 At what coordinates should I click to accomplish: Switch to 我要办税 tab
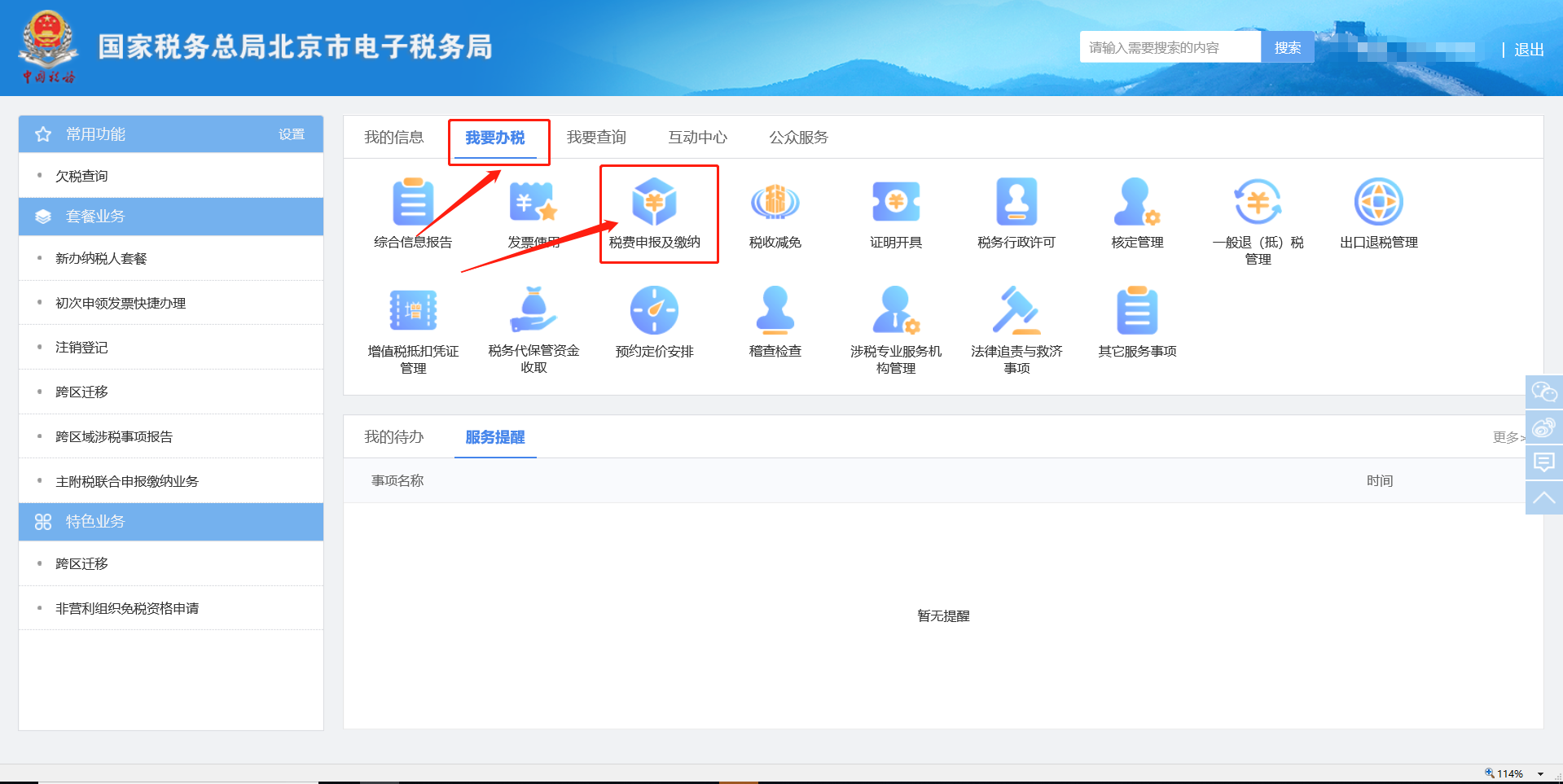pyautogui.click(x=495, y=138)
